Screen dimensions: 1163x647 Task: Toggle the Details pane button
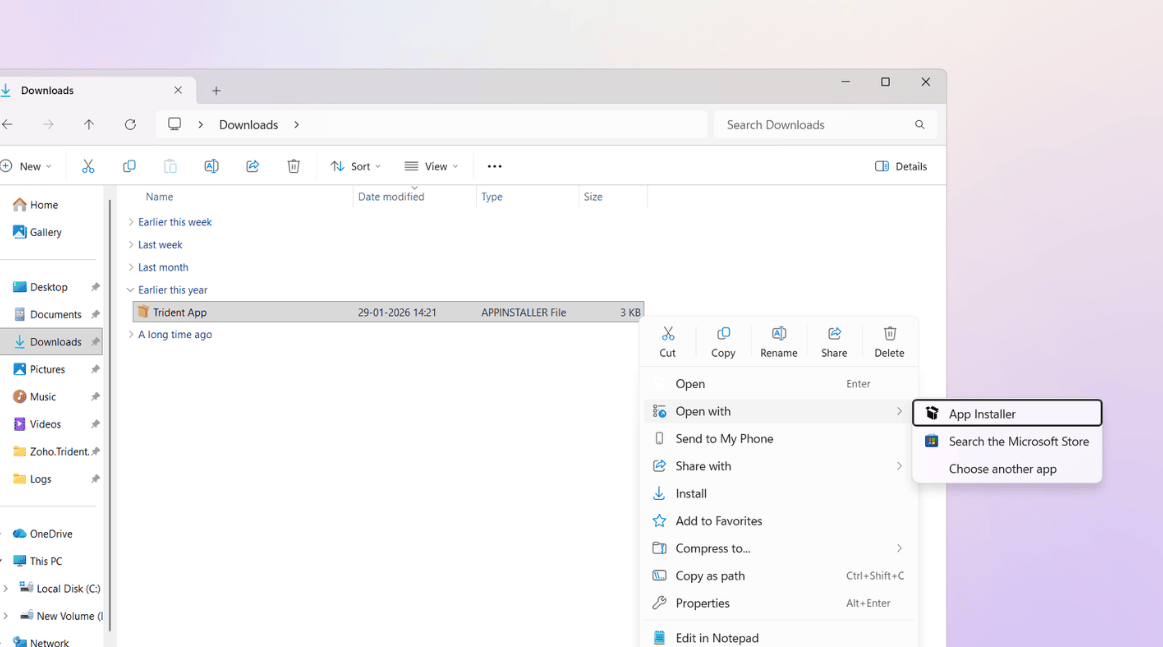[901, 166]
